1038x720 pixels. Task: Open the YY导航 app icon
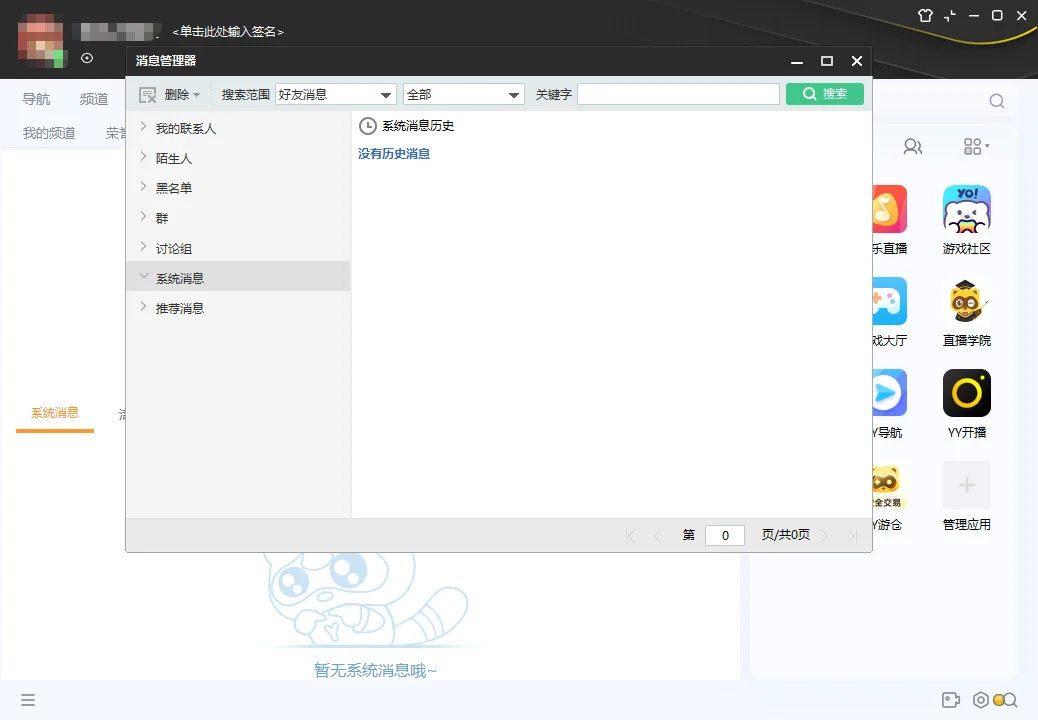click(x=890, y=393)
